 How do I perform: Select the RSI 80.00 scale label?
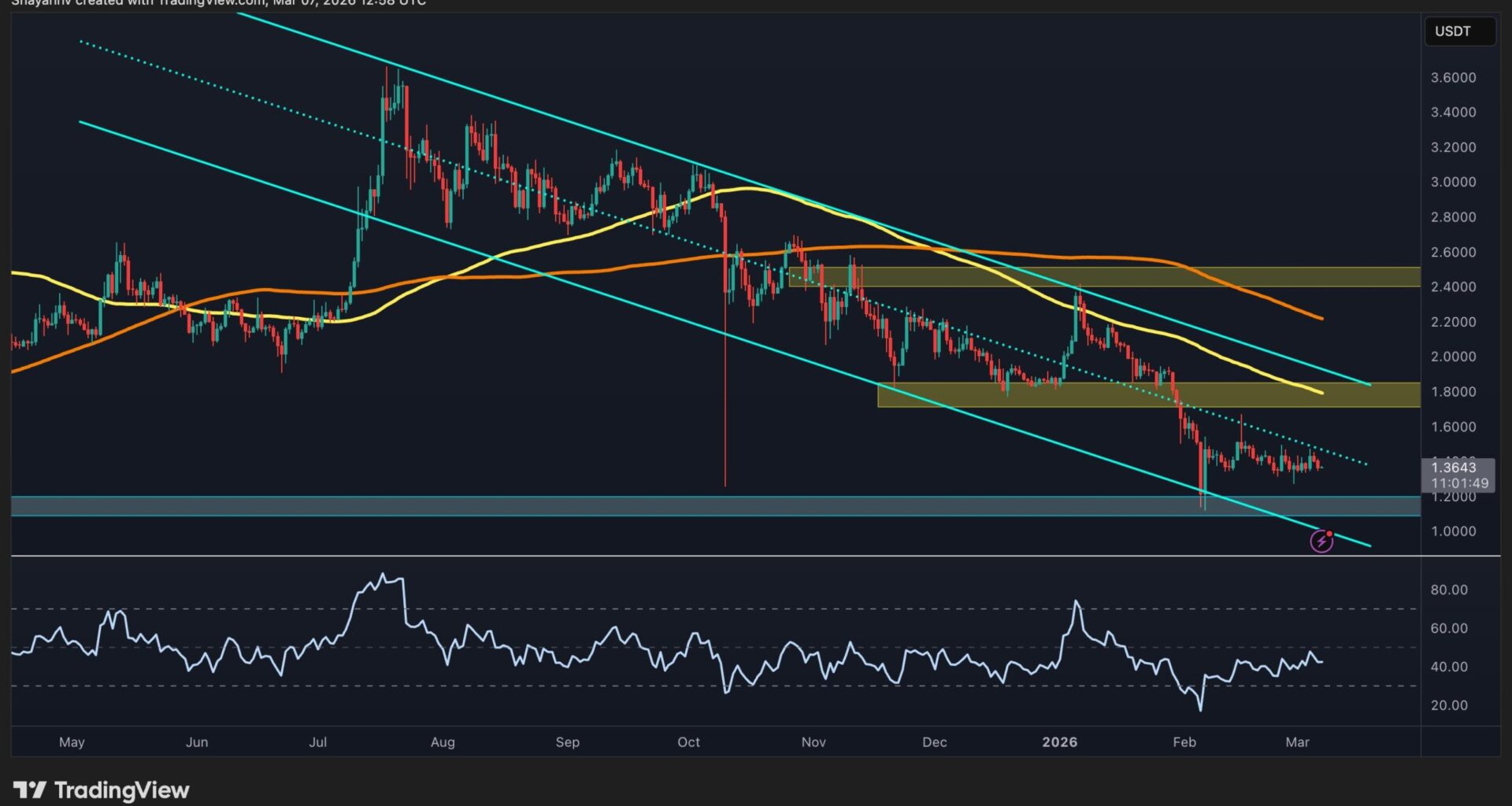pos(1449,590)
